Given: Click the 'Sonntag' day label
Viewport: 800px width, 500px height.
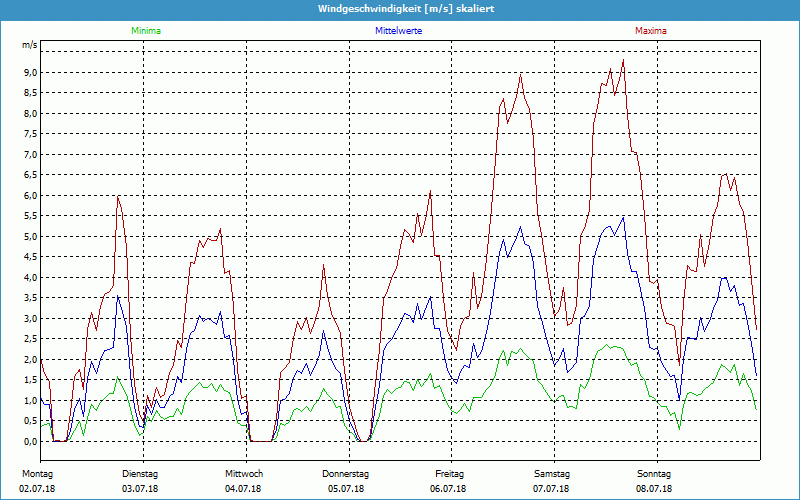Looking at the screenshot, I should click(654, 474).
